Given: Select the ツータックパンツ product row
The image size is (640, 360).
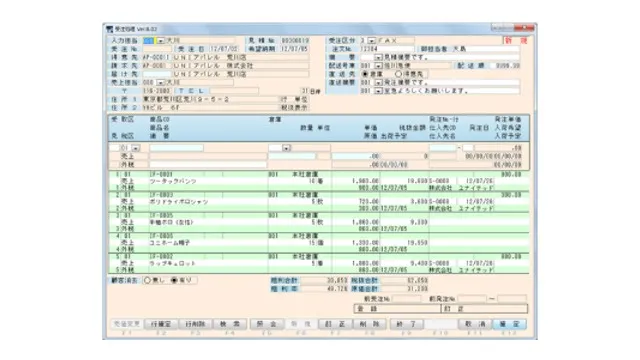Looking at the screenshot, I should pyautogui.click(x=319, y=181).
